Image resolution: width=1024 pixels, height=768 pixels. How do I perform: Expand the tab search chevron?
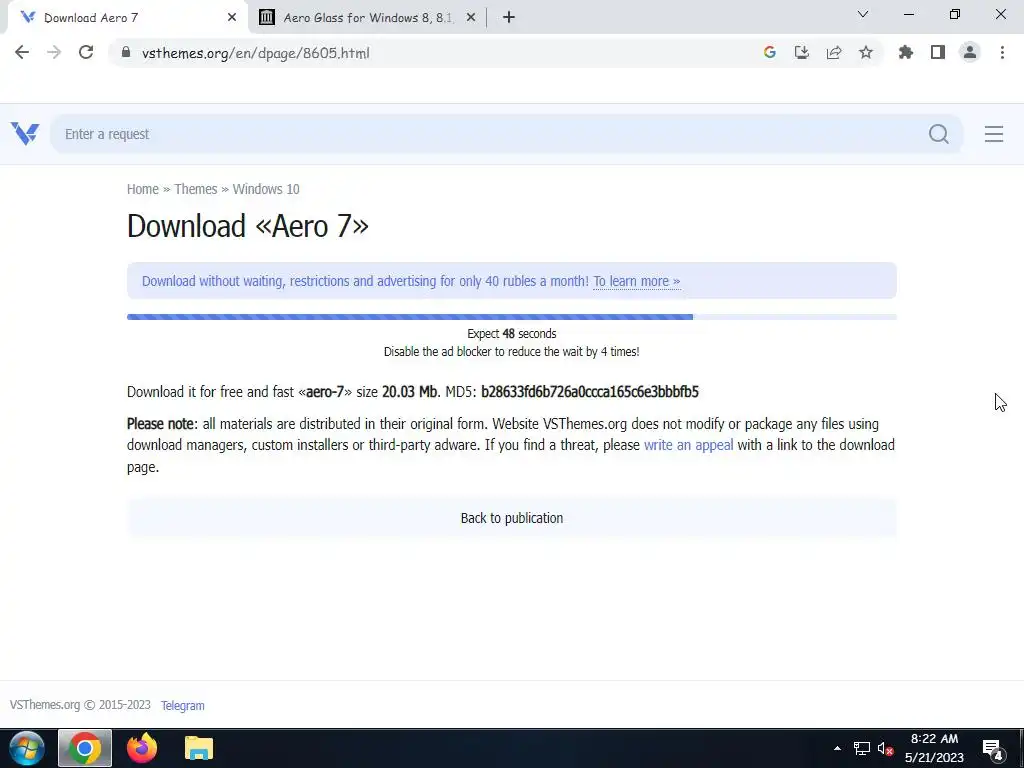click(863, 14)
